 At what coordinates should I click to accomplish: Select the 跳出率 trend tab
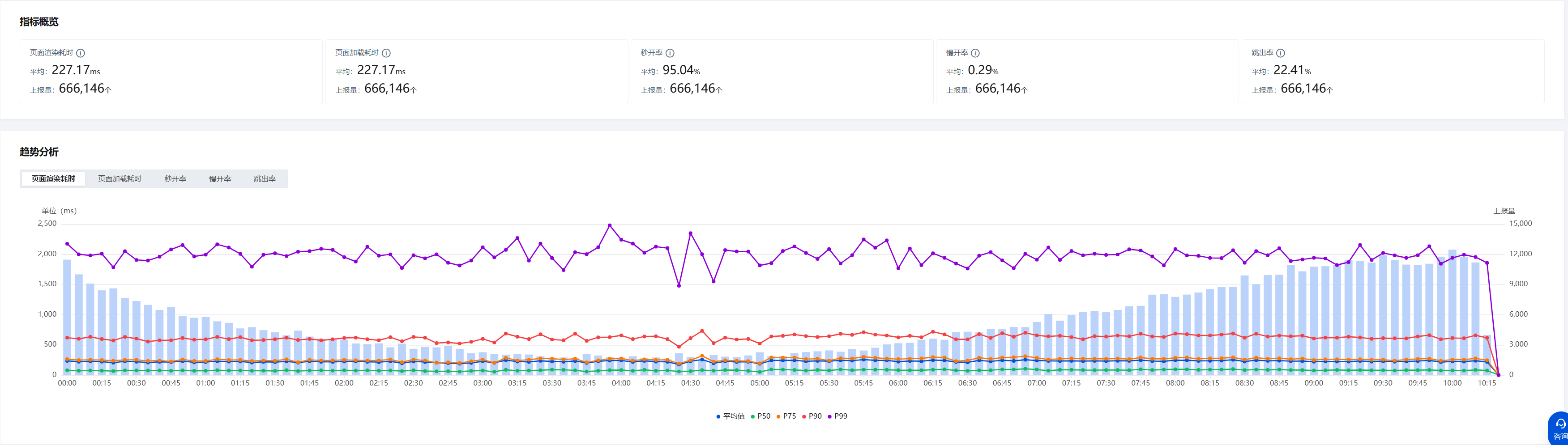click(265, 179)
